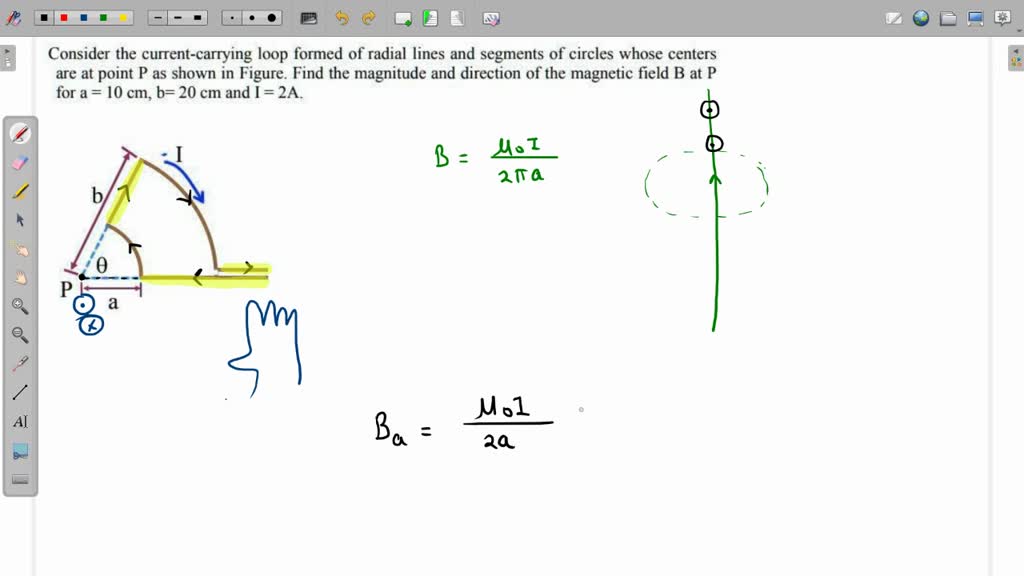This screenshot has height=576, width=1024.
Task: Click the monitor display button
Action: point(975,17)
